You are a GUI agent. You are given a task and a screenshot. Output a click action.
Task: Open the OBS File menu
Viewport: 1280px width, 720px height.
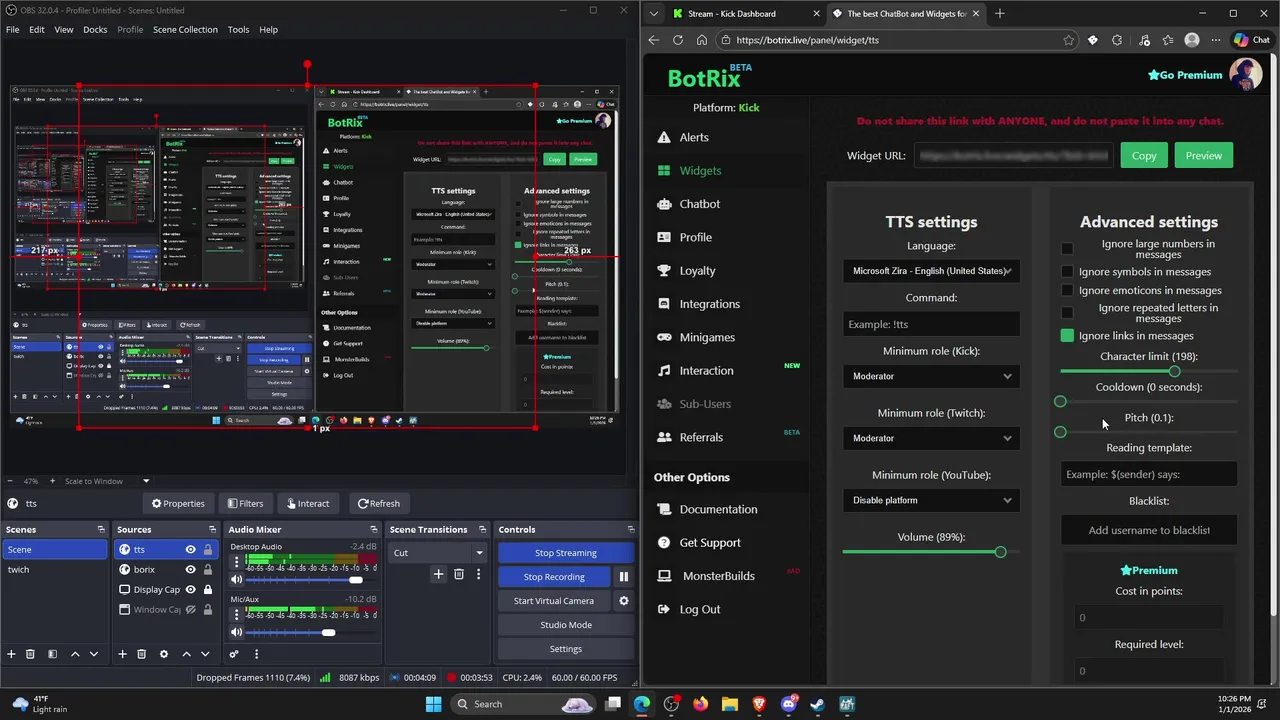[13, 29]
